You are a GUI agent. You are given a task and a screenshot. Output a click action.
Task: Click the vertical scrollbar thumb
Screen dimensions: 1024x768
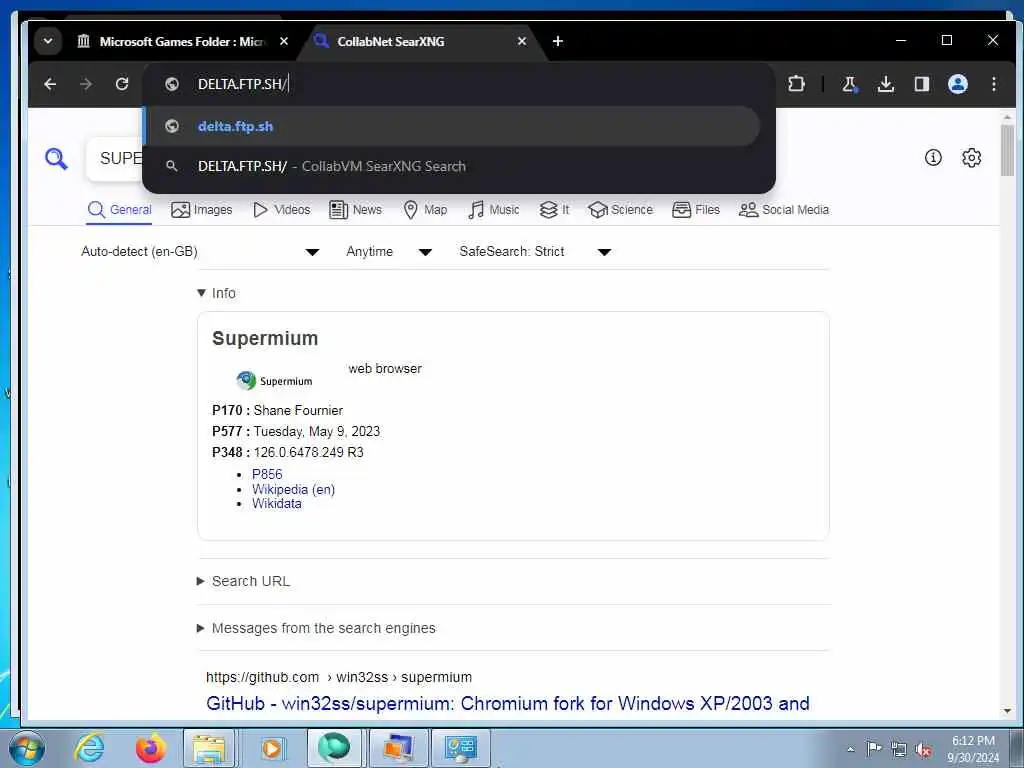click(x=1007, y=150)
